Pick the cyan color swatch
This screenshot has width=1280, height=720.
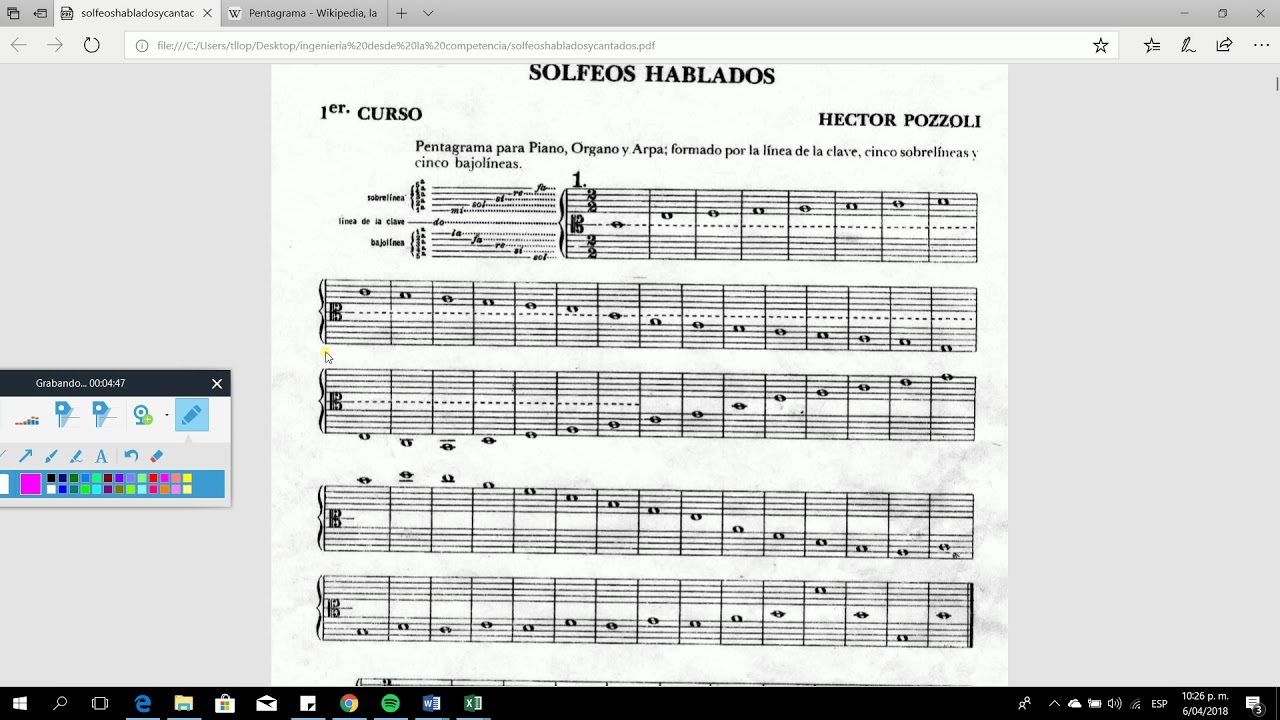(x=97, y=489)
